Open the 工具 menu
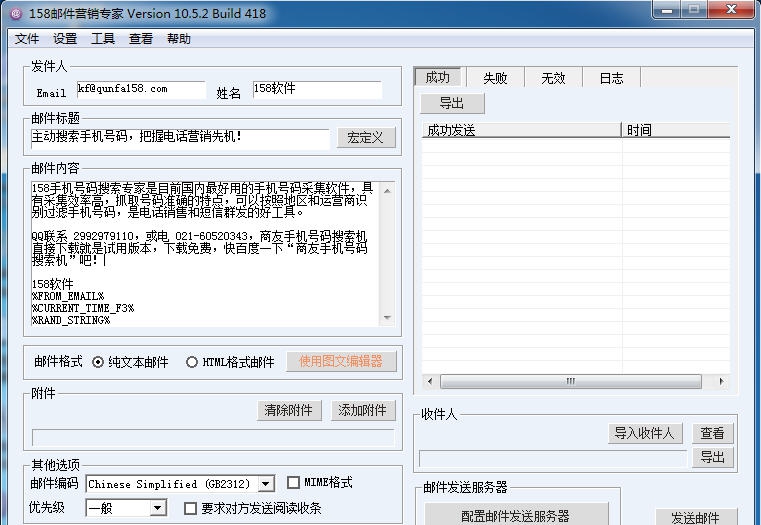Viewport: 761px width, 525px height. point(103,39)
